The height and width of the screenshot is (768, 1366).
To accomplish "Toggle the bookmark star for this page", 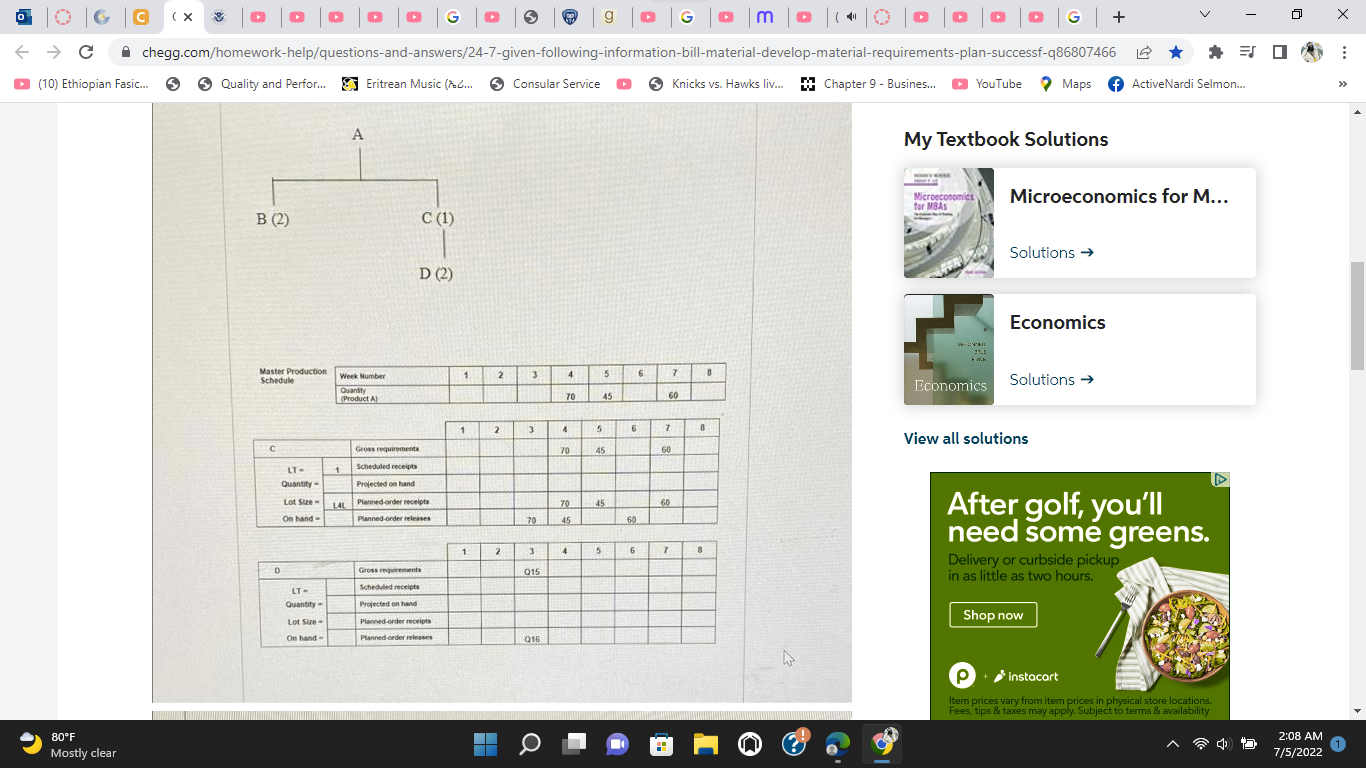I will pyautogui.click(x=1175, y=52).
